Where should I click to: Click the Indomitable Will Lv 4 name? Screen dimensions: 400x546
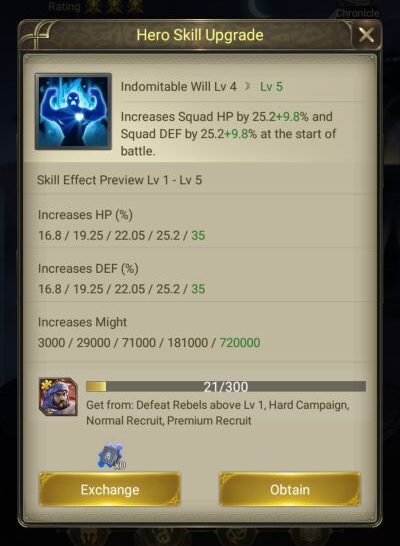(x=179, y=87)
